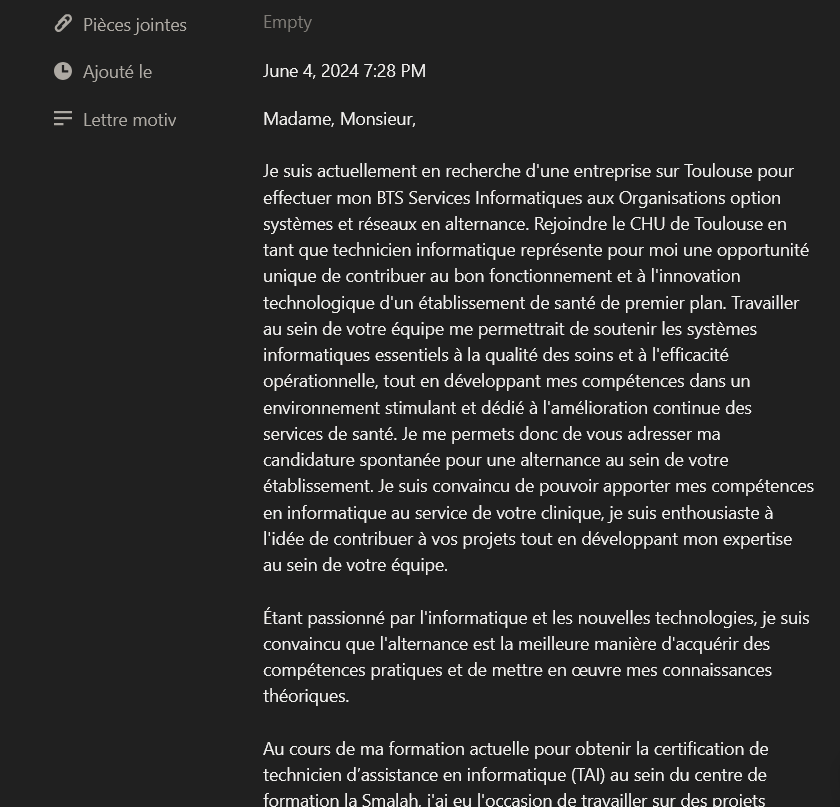Viewport: 840px width, 807px height.
Task: Click the clock icon beside Ajouté le
Action: click(x=62, y=71)
